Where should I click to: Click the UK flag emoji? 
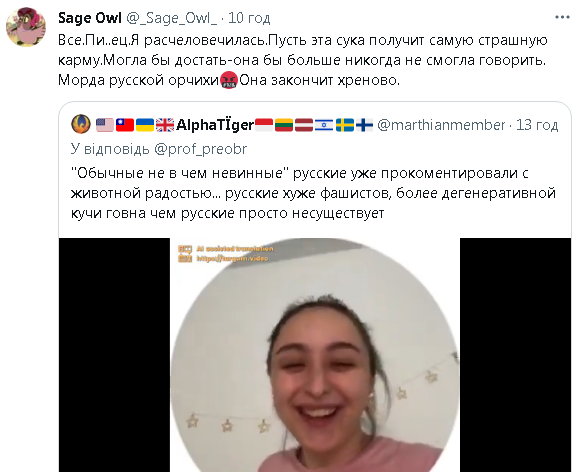[165, 125]
